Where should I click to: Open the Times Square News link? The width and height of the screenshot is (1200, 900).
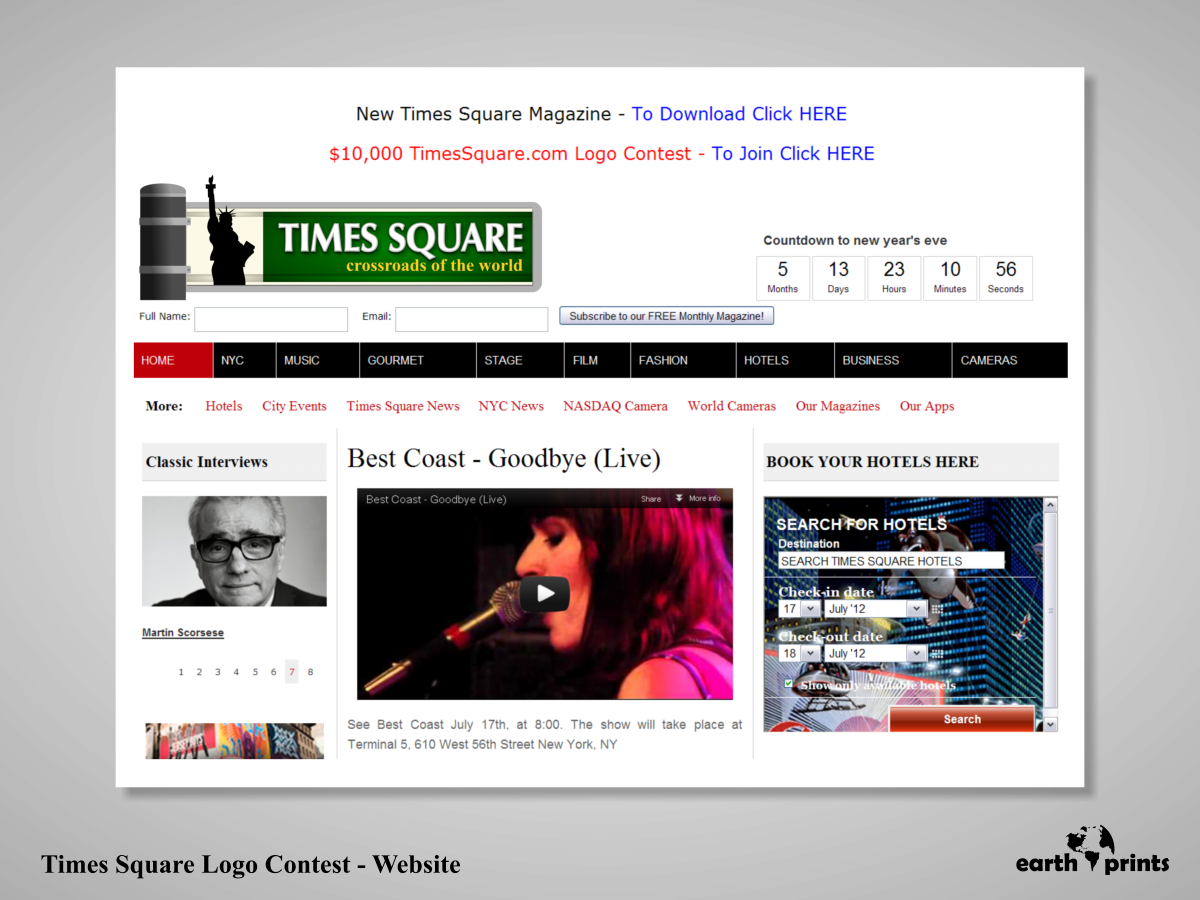click(403, 406)
